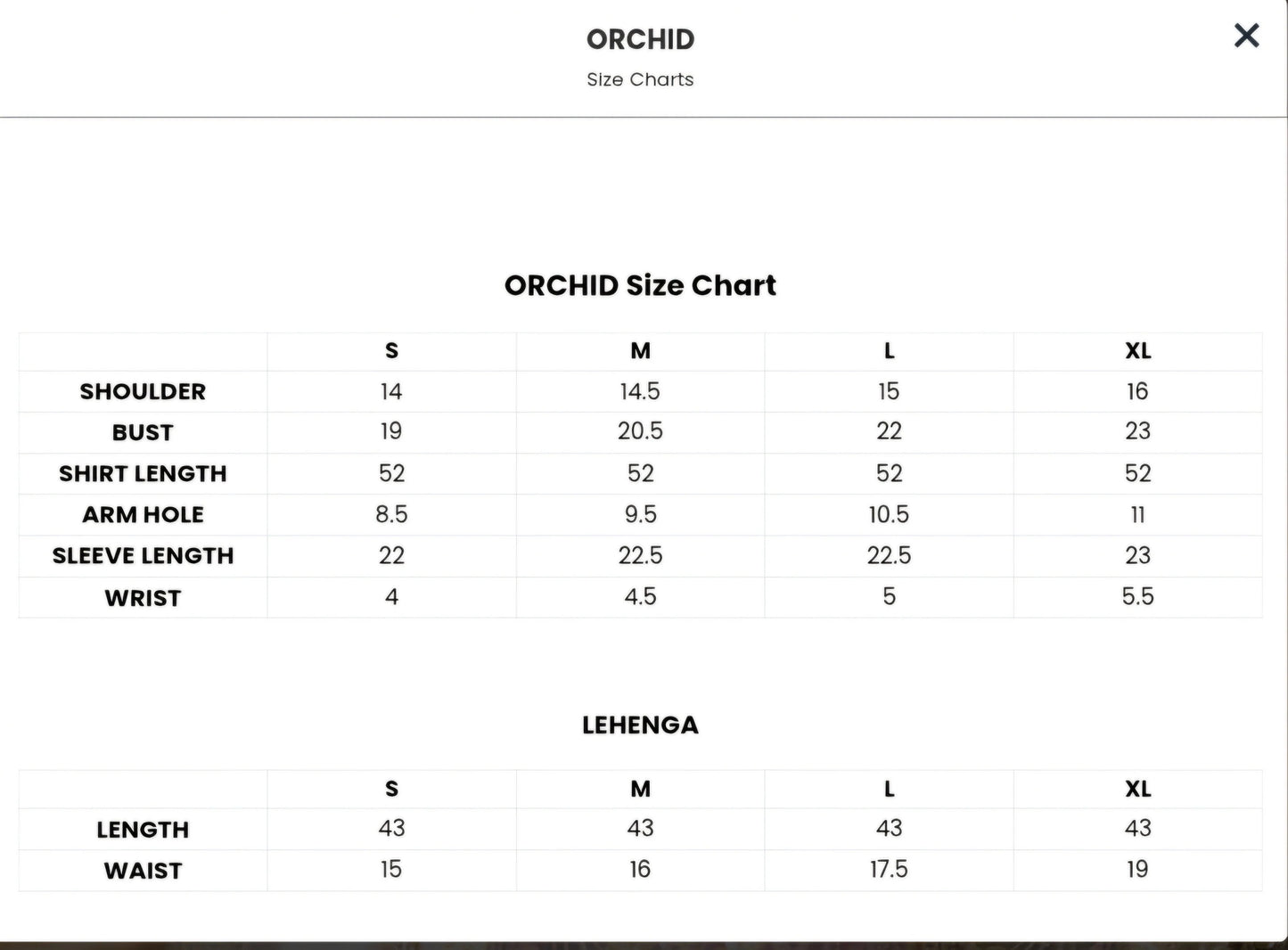Click the WRIST row label

143,597
